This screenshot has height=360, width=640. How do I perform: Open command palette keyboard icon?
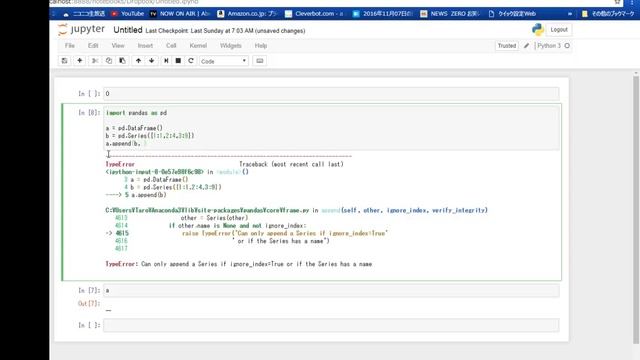[x=260, y=61]
